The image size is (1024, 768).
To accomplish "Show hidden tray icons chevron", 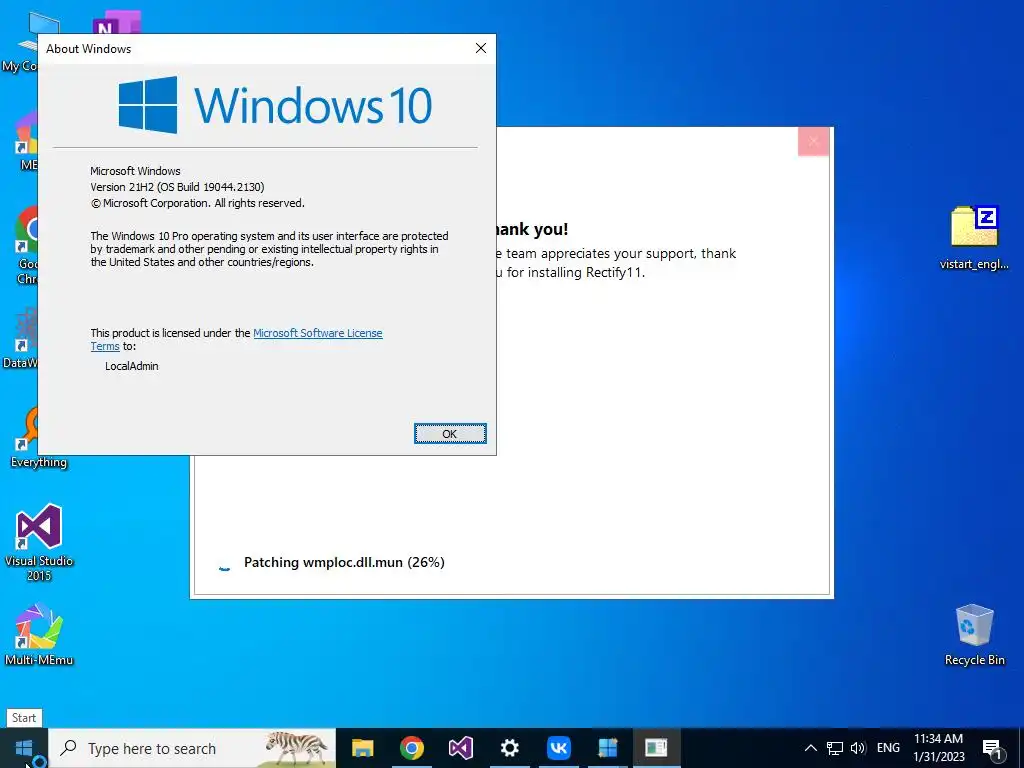I will click(810, 748).
